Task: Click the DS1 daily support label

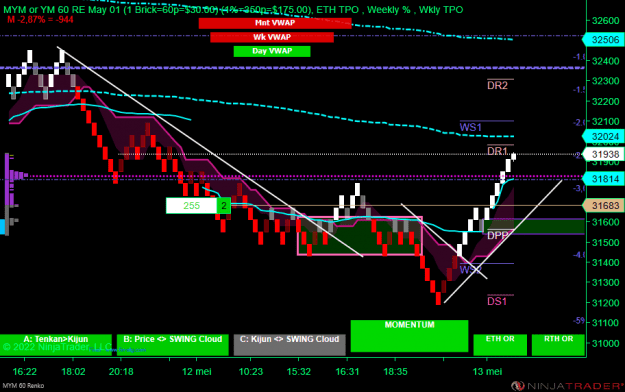Action: [497, 301]
